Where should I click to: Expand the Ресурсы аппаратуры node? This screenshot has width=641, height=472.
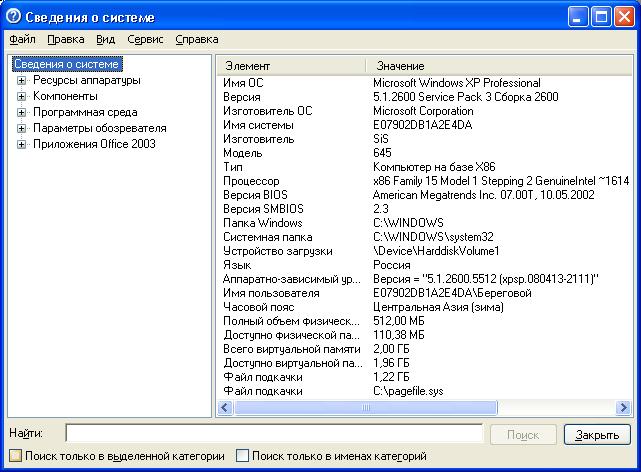(x=21, y=81)
